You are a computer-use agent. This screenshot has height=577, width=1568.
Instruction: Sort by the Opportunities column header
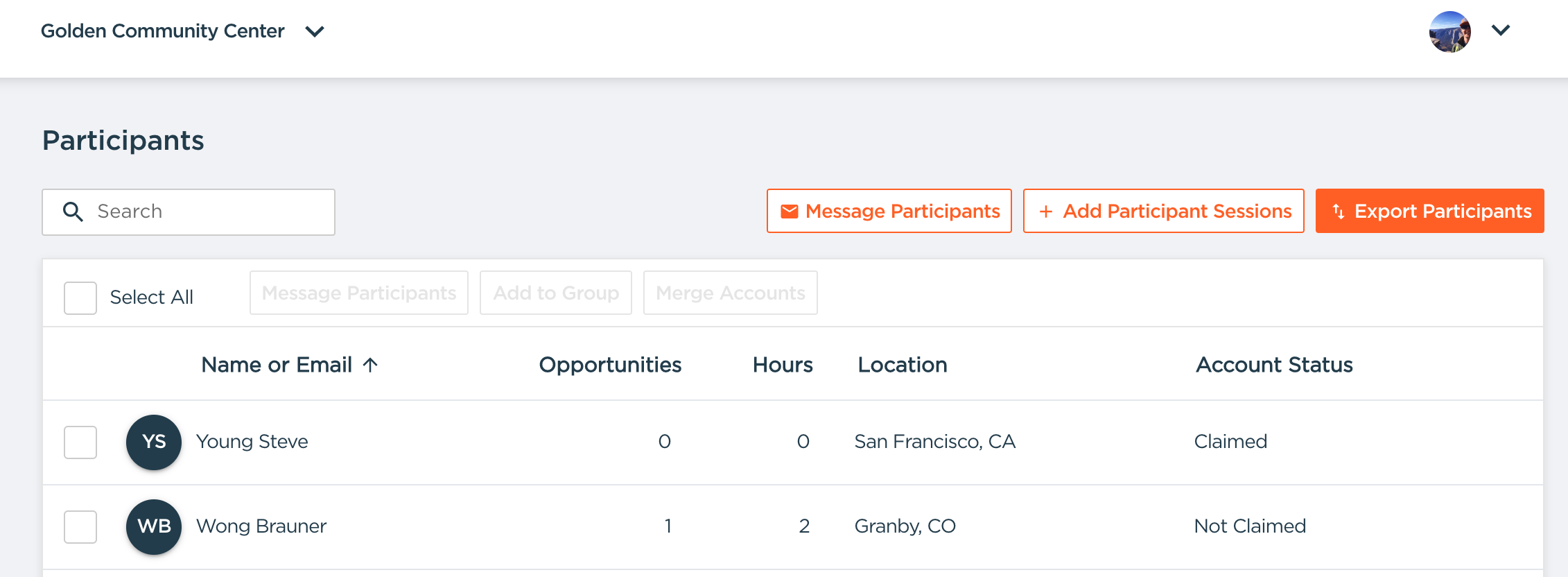click(x=610, y=365)
